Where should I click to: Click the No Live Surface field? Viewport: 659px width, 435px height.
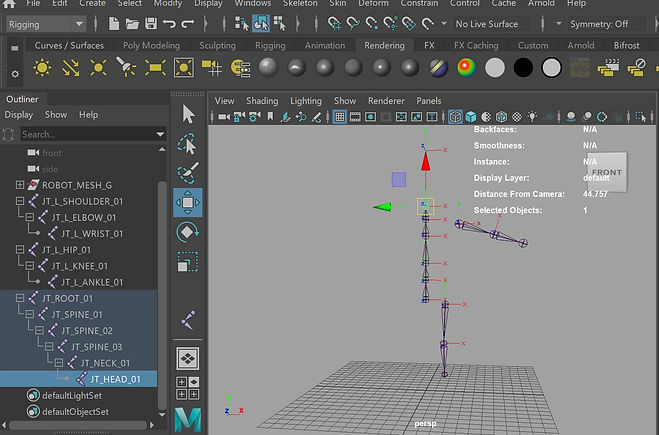click(x=491, y=24)
